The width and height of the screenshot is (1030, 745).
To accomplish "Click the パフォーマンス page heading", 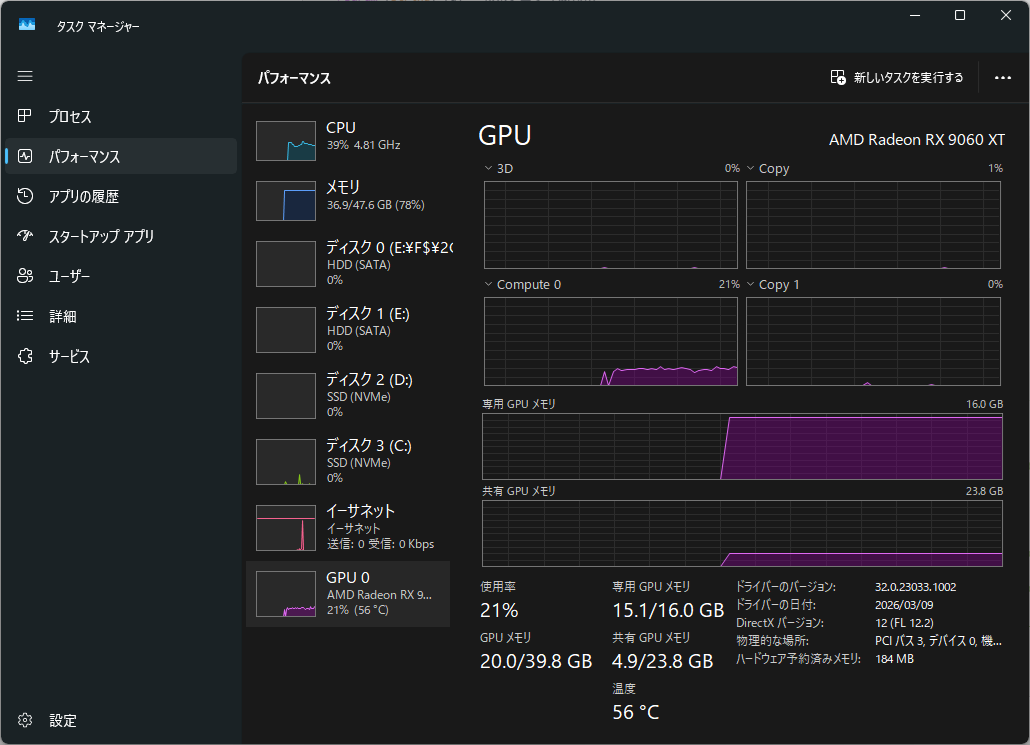I will pyautogui.click(x=294, y=78).
